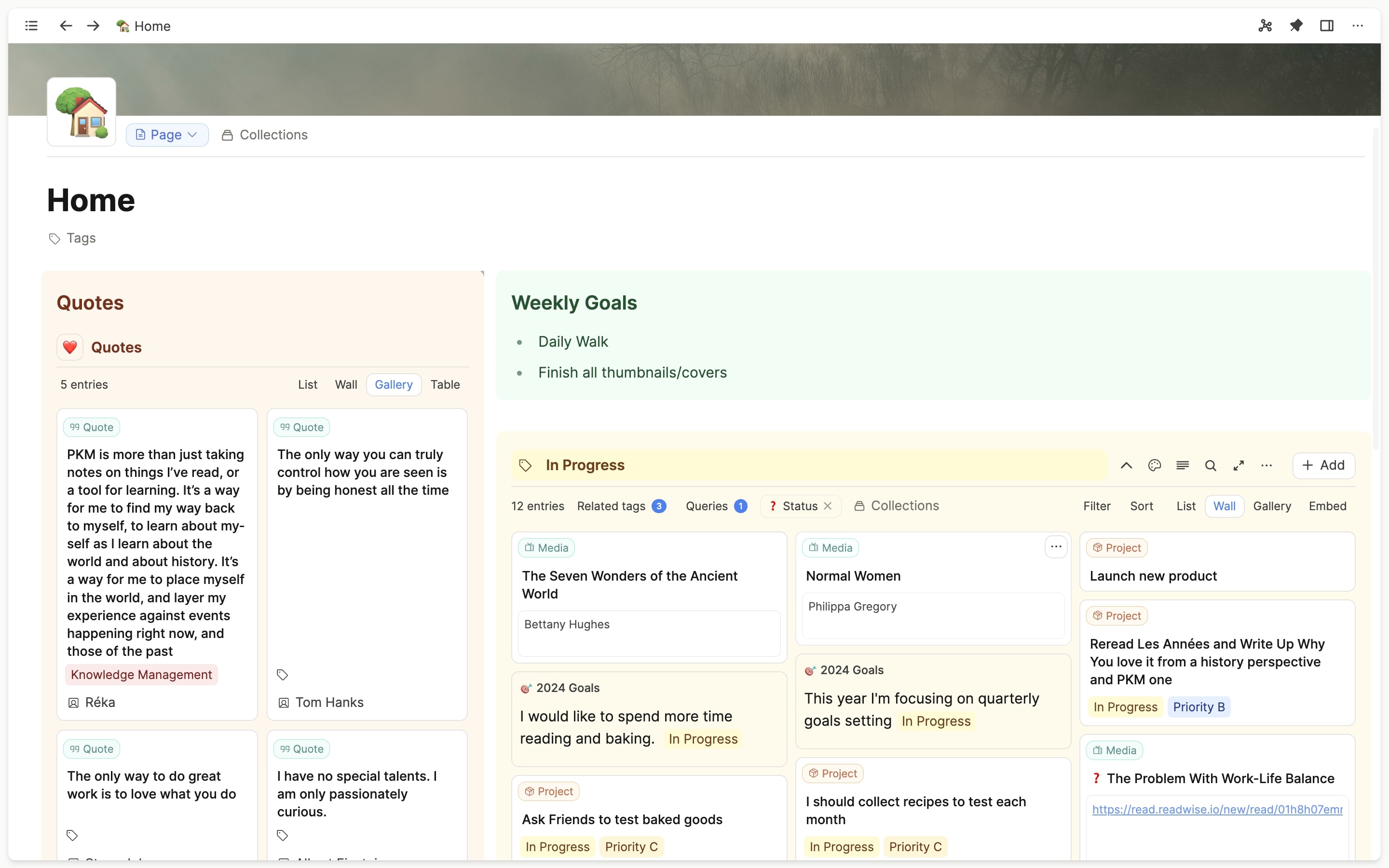This screenshot has width=1389, height=868.
Task: Open the Tom Hanks author link
Action: (x=329, y=703)
